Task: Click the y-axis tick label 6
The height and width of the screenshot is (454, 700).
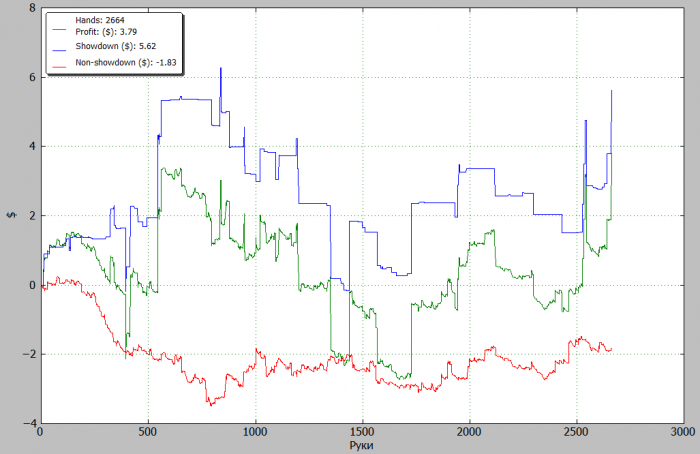Action: pyautogui.click(x=32, y=77)
